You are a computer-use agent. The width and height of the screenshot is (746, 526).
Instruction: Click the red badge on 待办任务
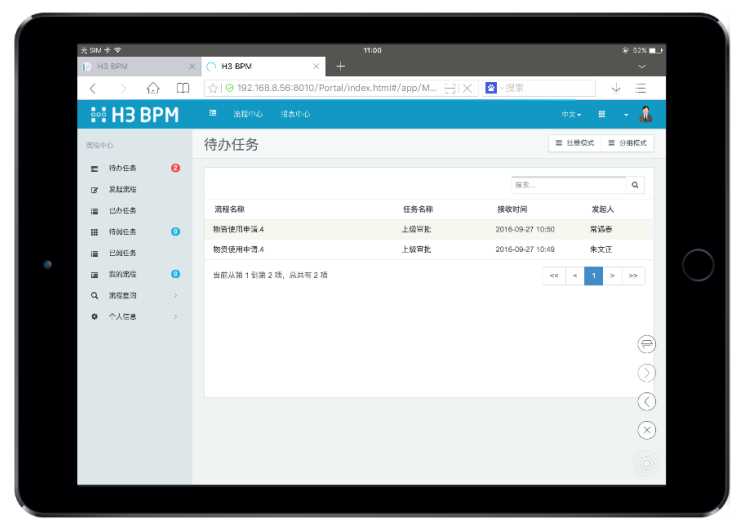click(175, 168)
